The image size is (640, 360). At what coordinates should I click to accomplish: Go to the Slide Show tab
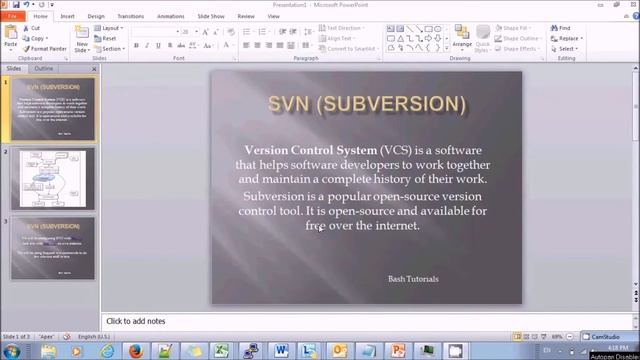click(211, 16)
